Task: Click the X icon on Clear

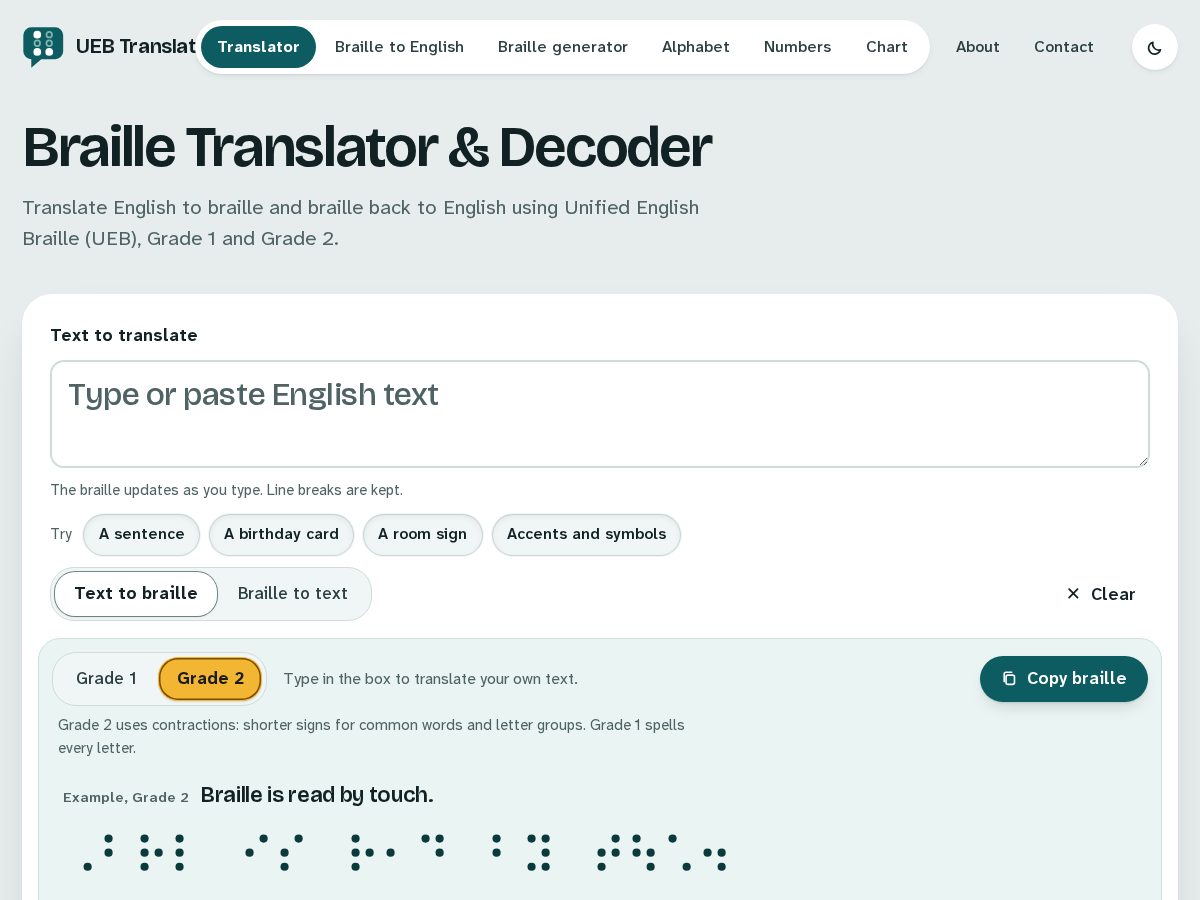Action: click(1073, 594)
